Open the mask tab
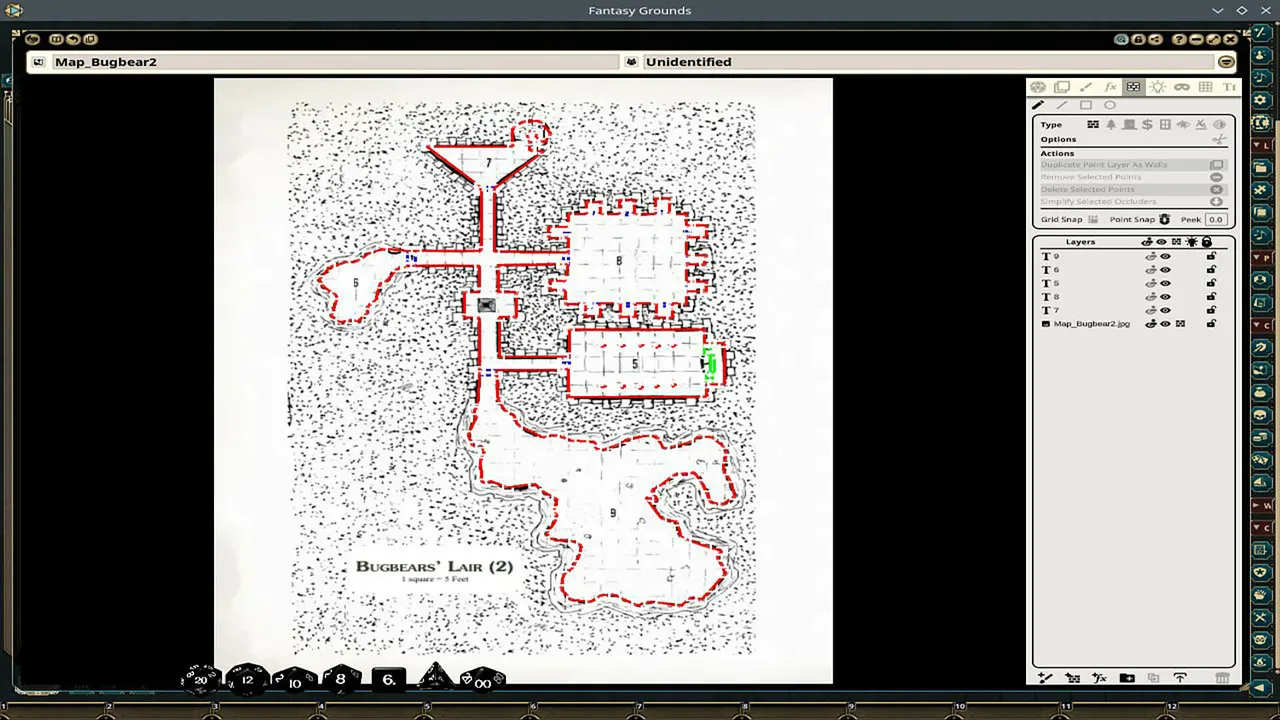This screenshot has height=720, width=1280. tap(1182, 87)
